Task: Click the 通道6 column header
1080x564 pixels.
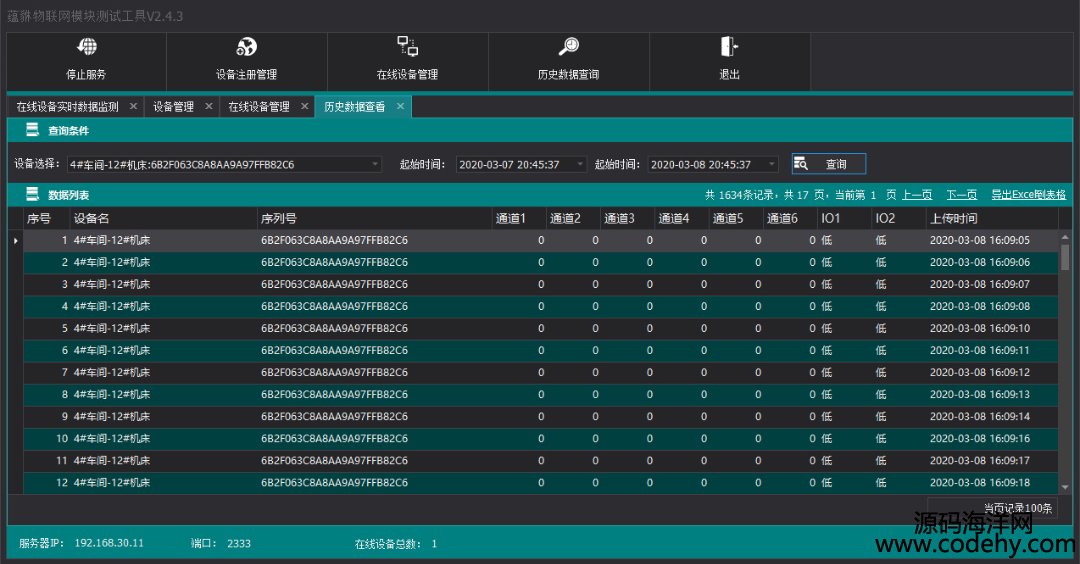Action: pos(791,218)
